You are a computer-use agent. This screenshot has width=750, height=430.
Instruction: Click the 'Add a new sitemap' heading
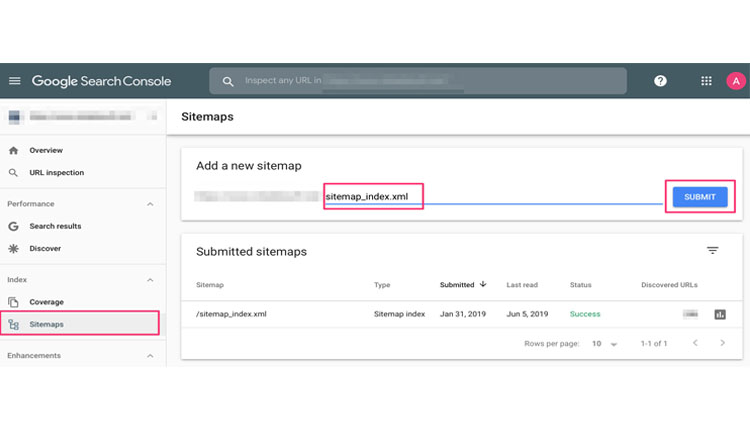[249, 166]
